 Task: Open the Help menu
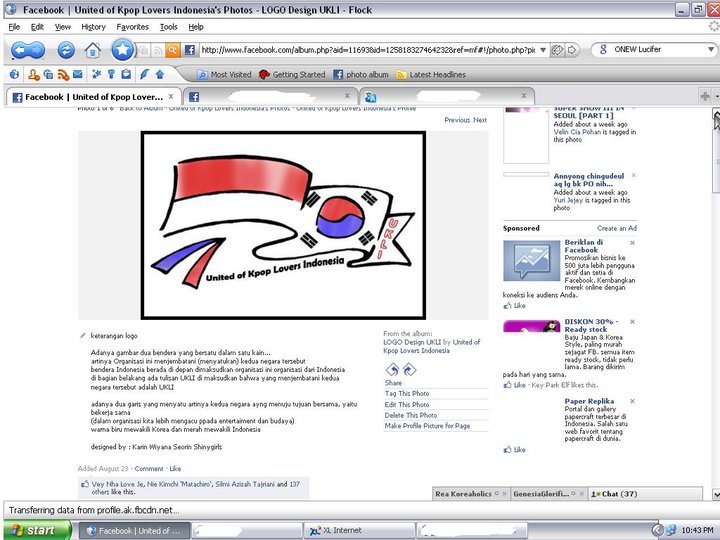(x=196, y=27)
